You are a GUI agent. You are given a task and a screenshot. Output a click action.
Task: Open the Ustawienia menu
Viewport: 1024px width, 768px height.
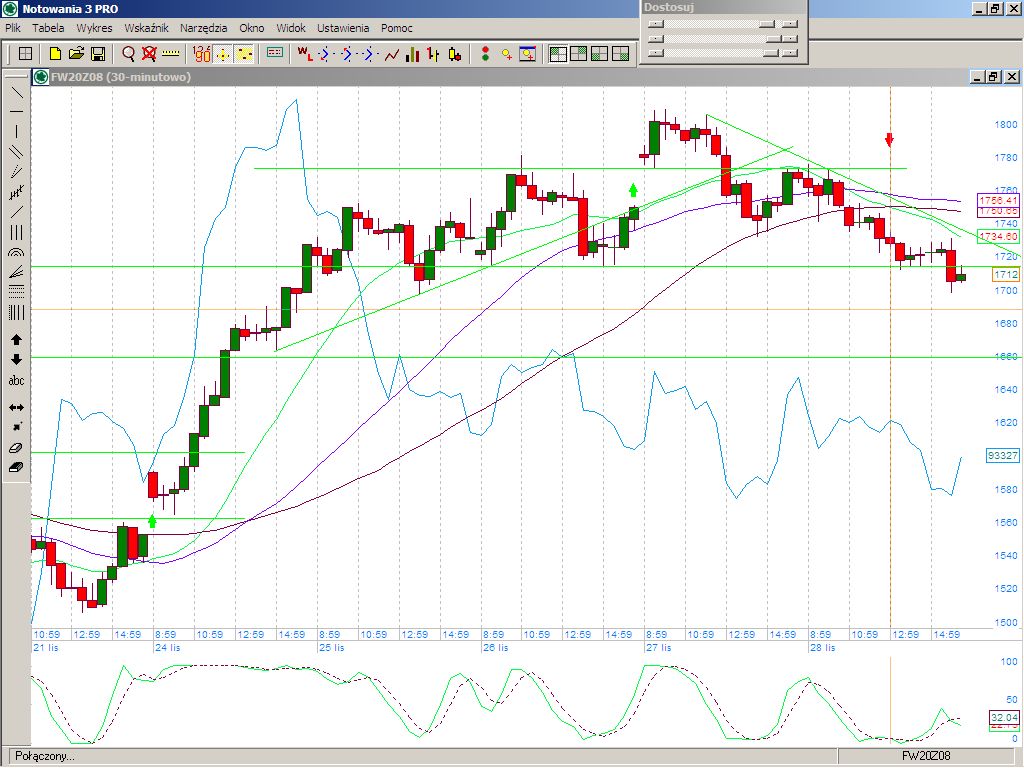click(343, 28)
